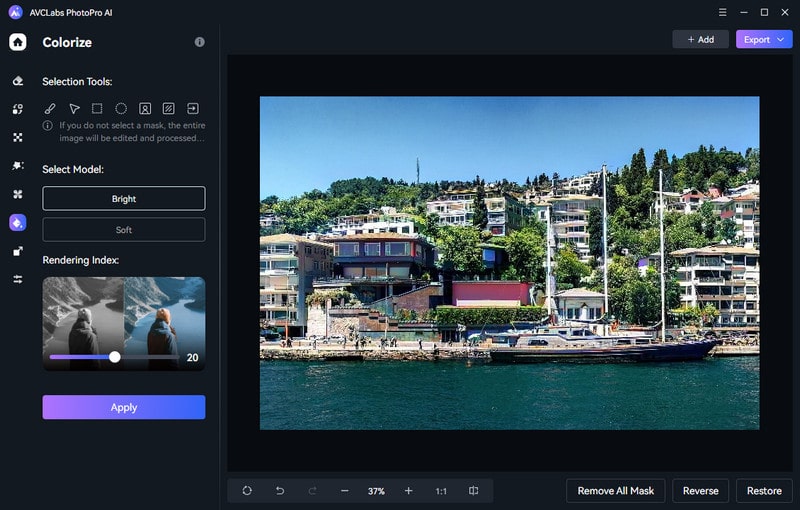Click the reset view icon
The width and height of the screenshot is (800, 510).
pos(247,491)
